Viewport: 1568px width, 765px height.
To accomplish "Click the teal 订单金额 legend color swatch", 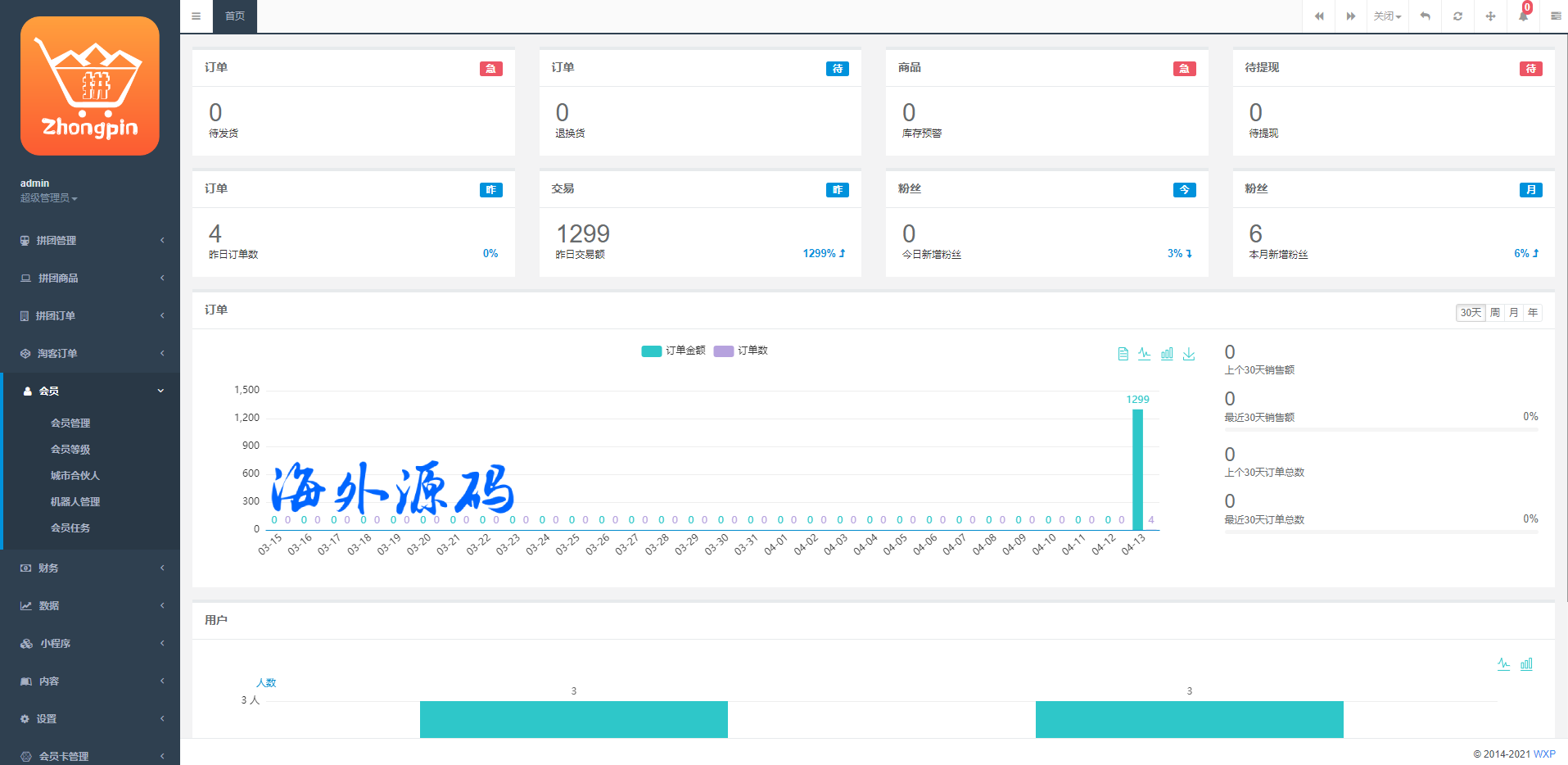I will (651, 351).
